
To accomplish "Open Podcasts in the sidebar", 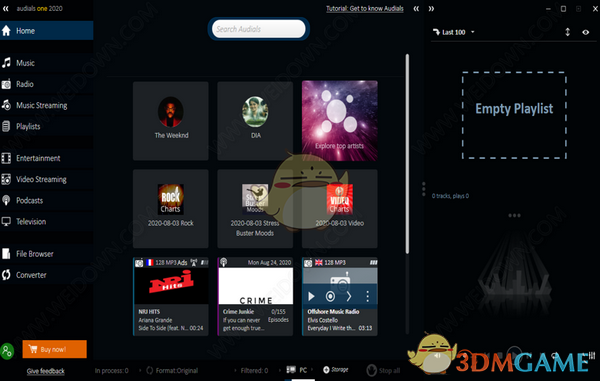I will pyautogui.click(x=46, y=200).
